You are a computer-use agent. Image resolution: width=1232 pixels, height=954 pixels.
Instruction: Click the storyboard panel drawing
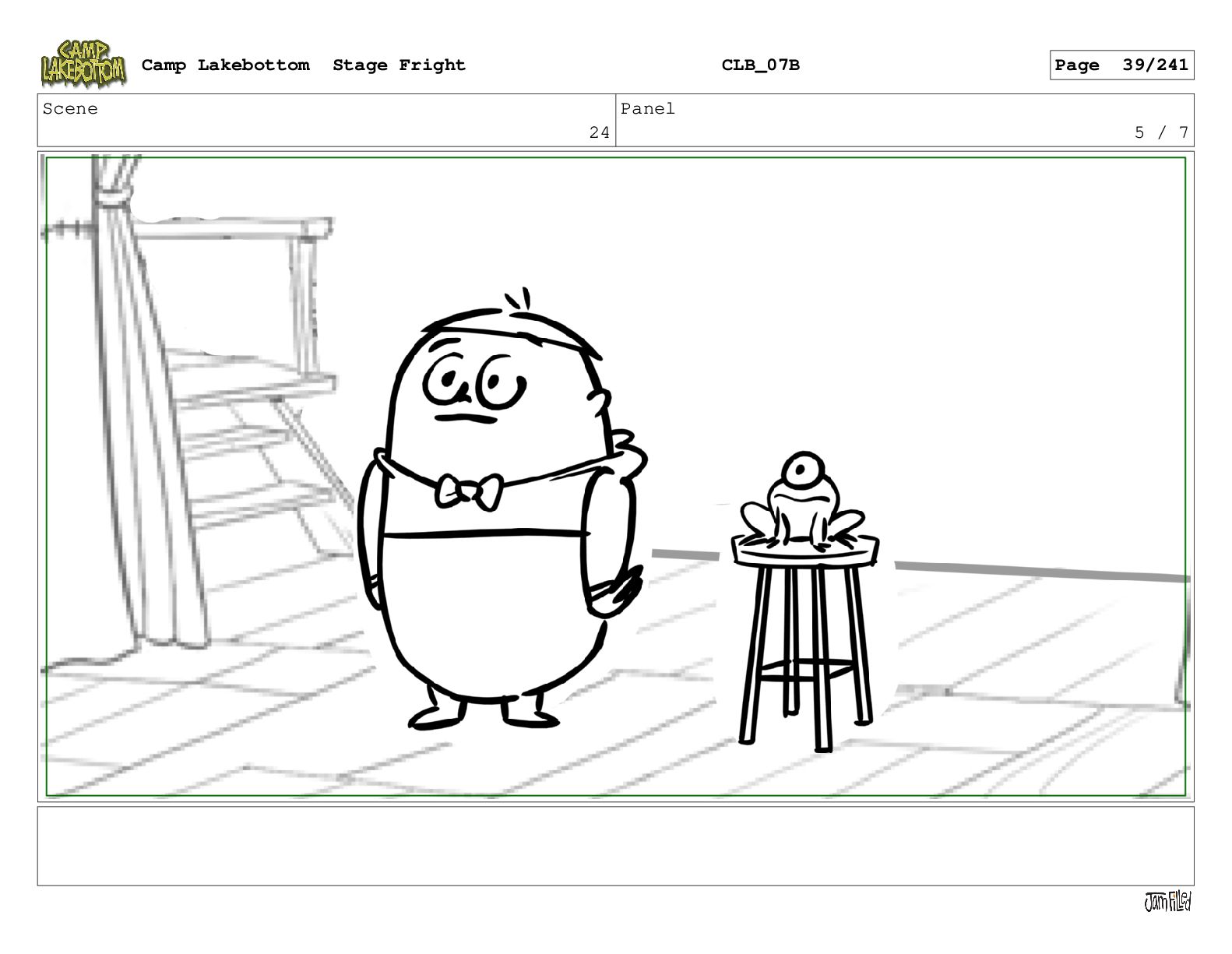(615, 477)
